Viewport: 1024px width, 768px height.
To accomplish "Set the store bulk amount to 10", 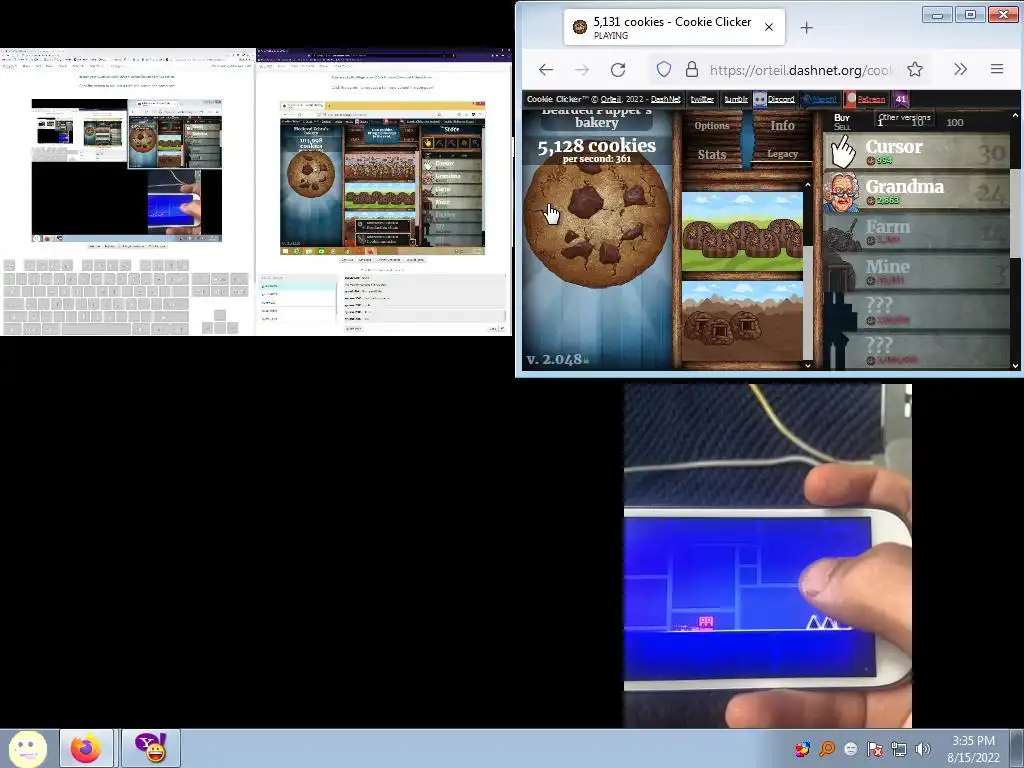I will [x=918, y=123].
